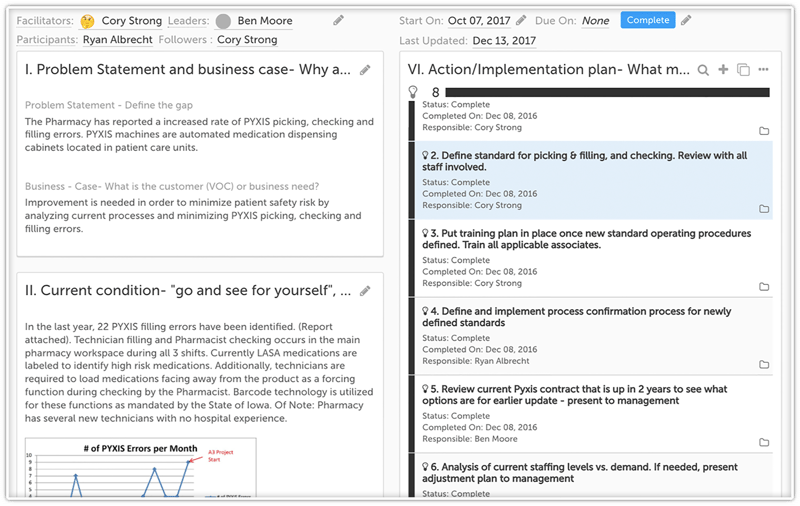Open facilitator Cory Strong's profile link
800x506 pixels.
[132, 21]
